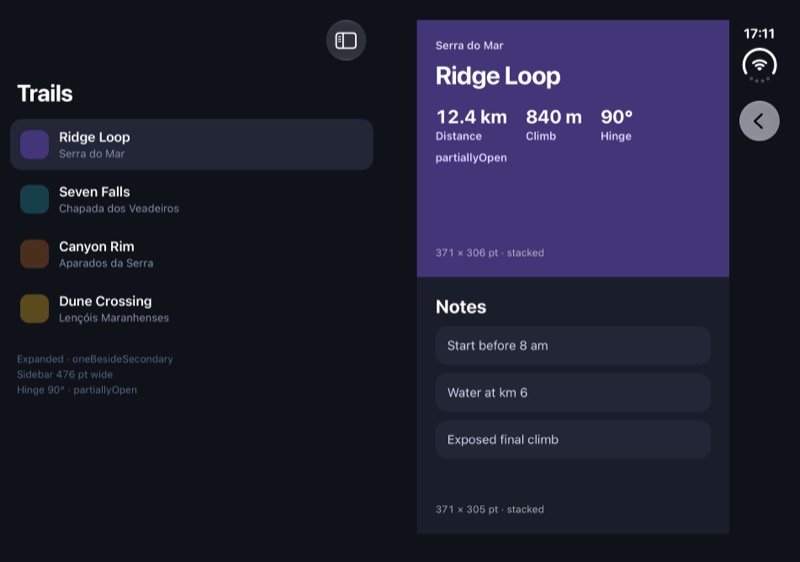Click the brown Canyon Rim color swatch
Viewport: 800px width, 562px height.
pos(35,253)
